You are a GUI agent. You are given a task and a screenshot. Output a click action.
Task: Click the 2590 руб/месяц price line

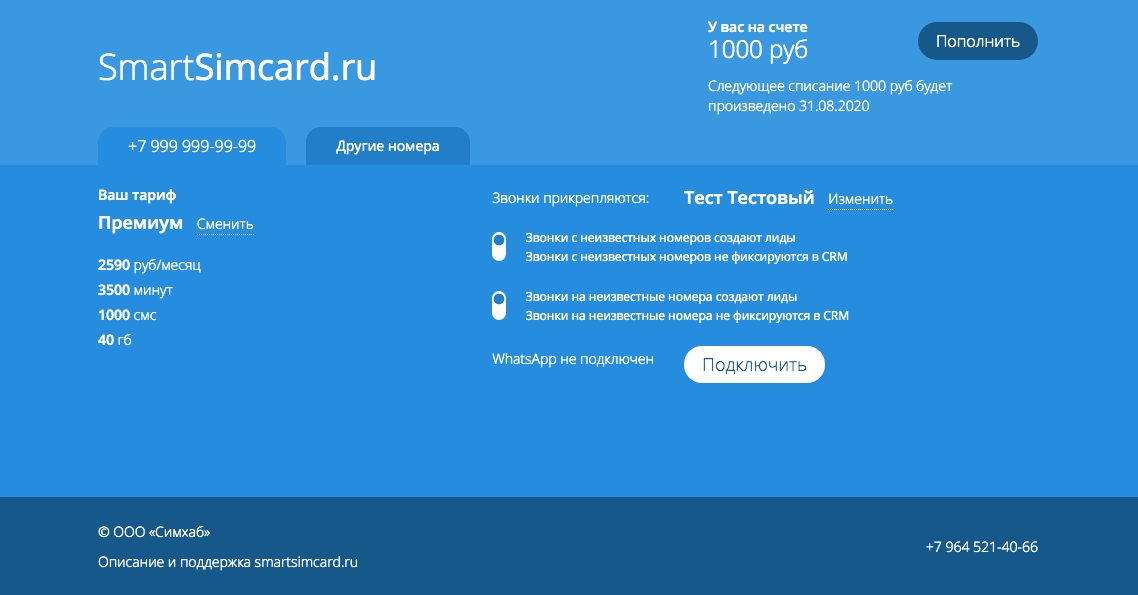(x=150, y=265)
